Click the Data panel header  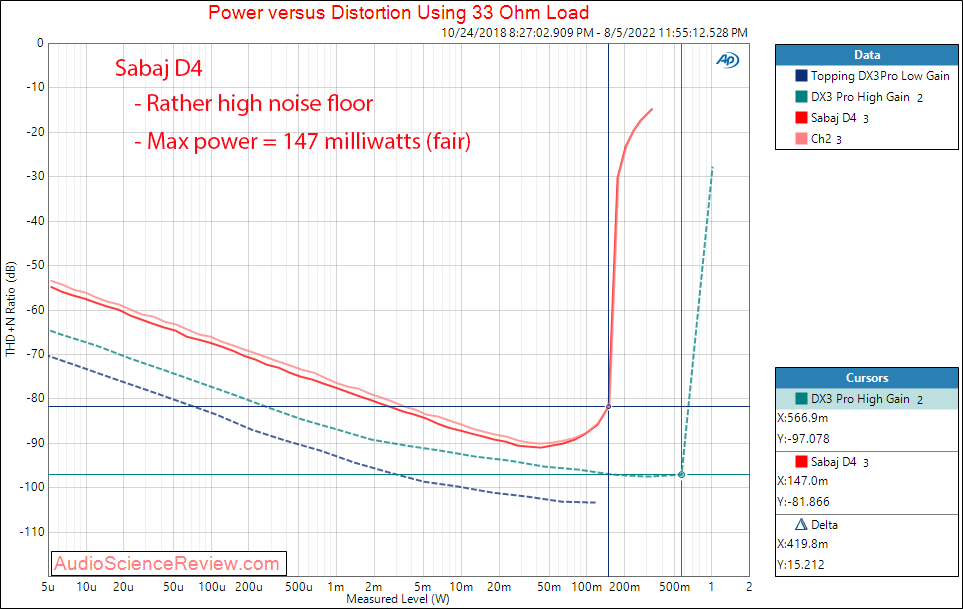point(867,55)
